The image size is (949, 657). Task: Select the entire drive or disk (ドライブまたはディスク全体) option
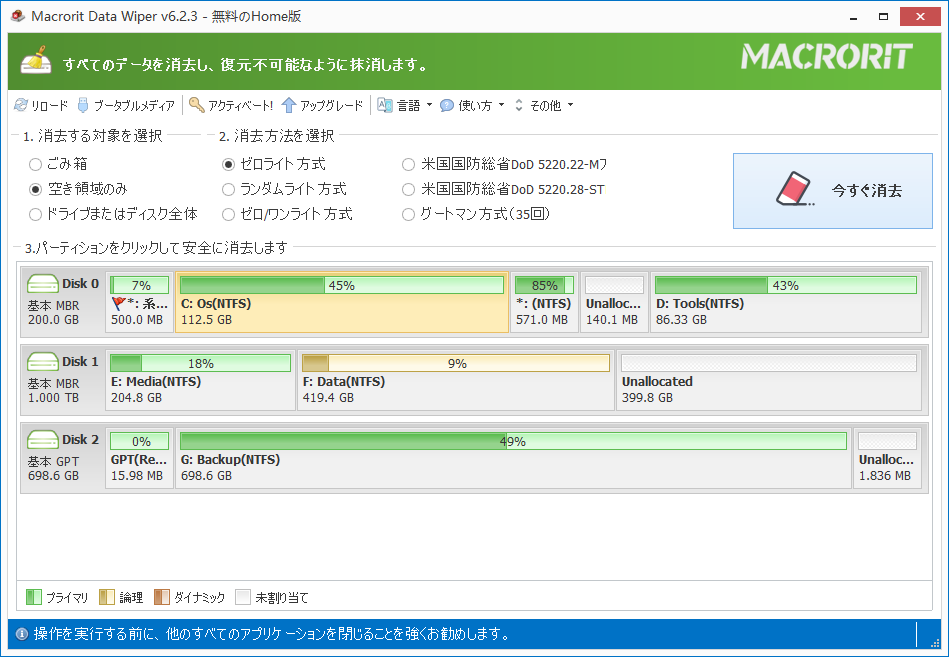36,214
